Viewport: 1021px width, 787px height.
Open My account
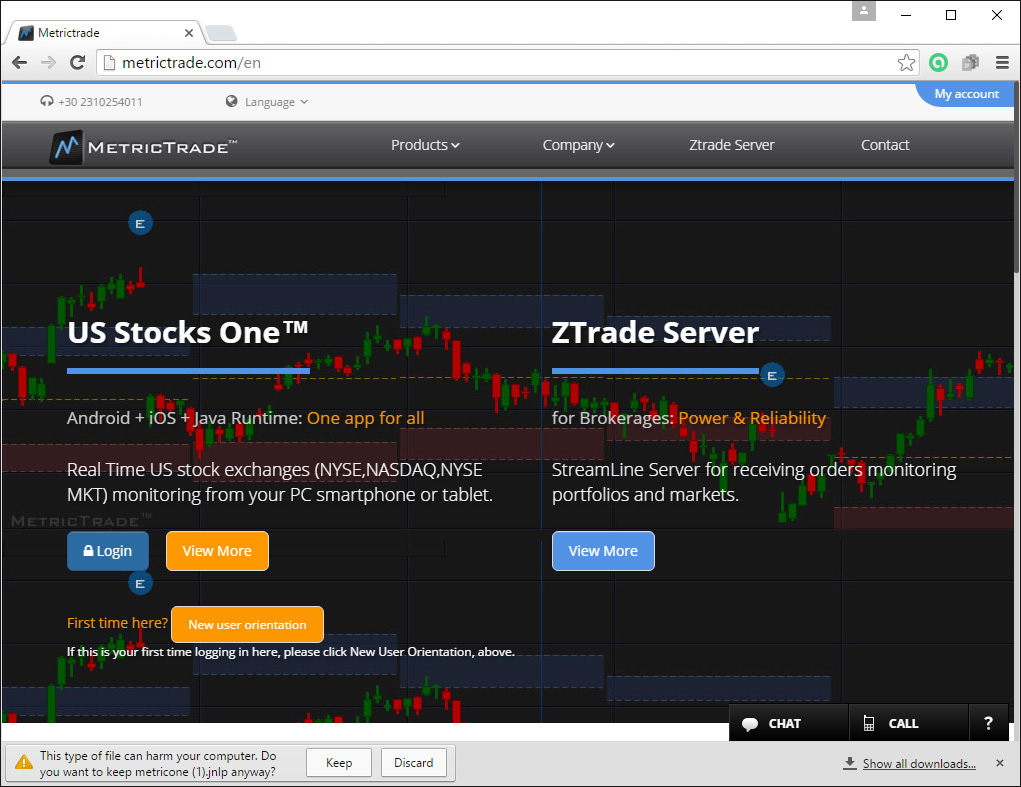tap(966, 94)
